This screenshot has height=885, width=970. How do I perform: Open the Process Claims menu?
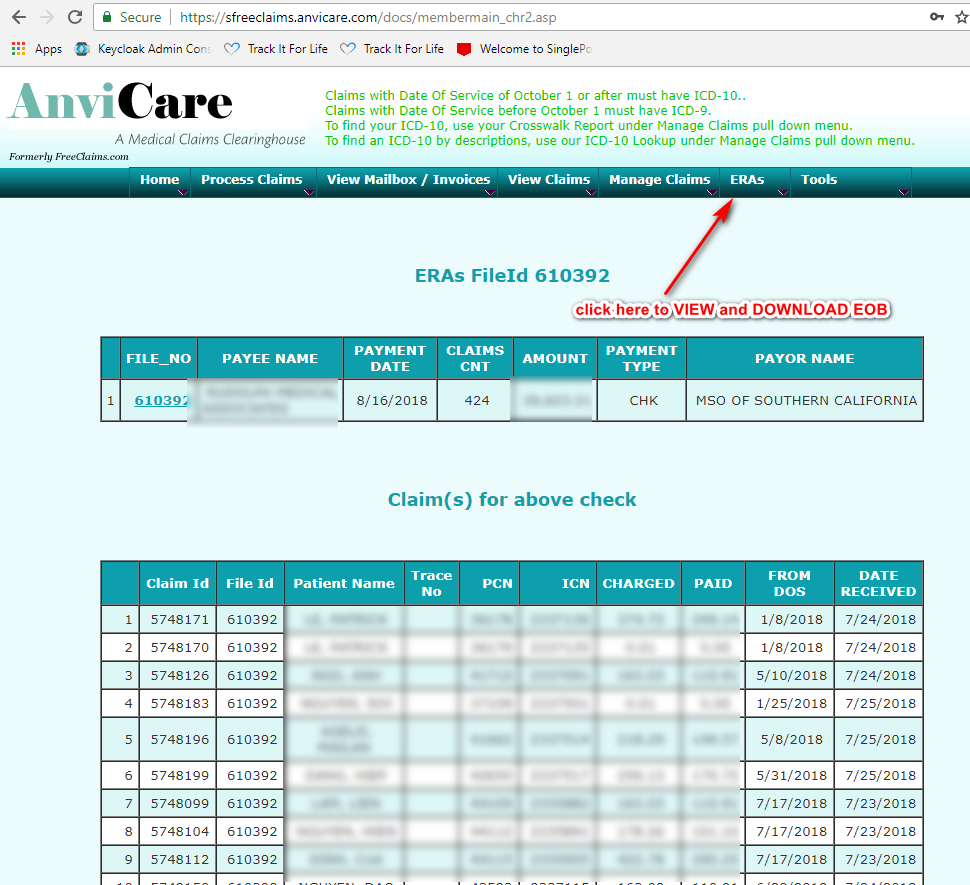pos(252,180)
